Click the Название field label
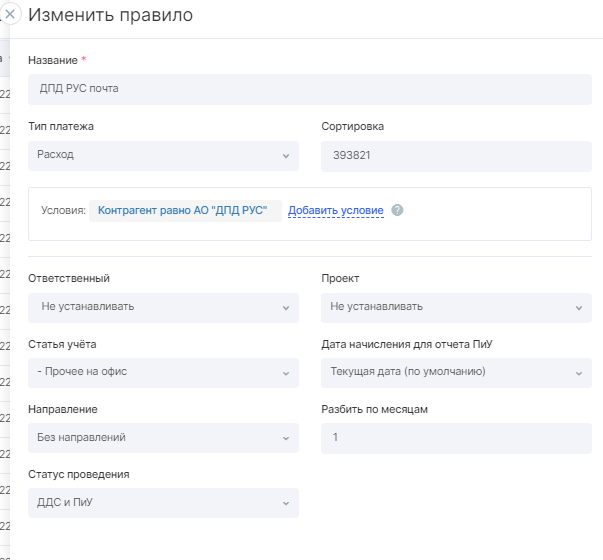The height and width of the screenshot is (560, 603). pos(53,61)
